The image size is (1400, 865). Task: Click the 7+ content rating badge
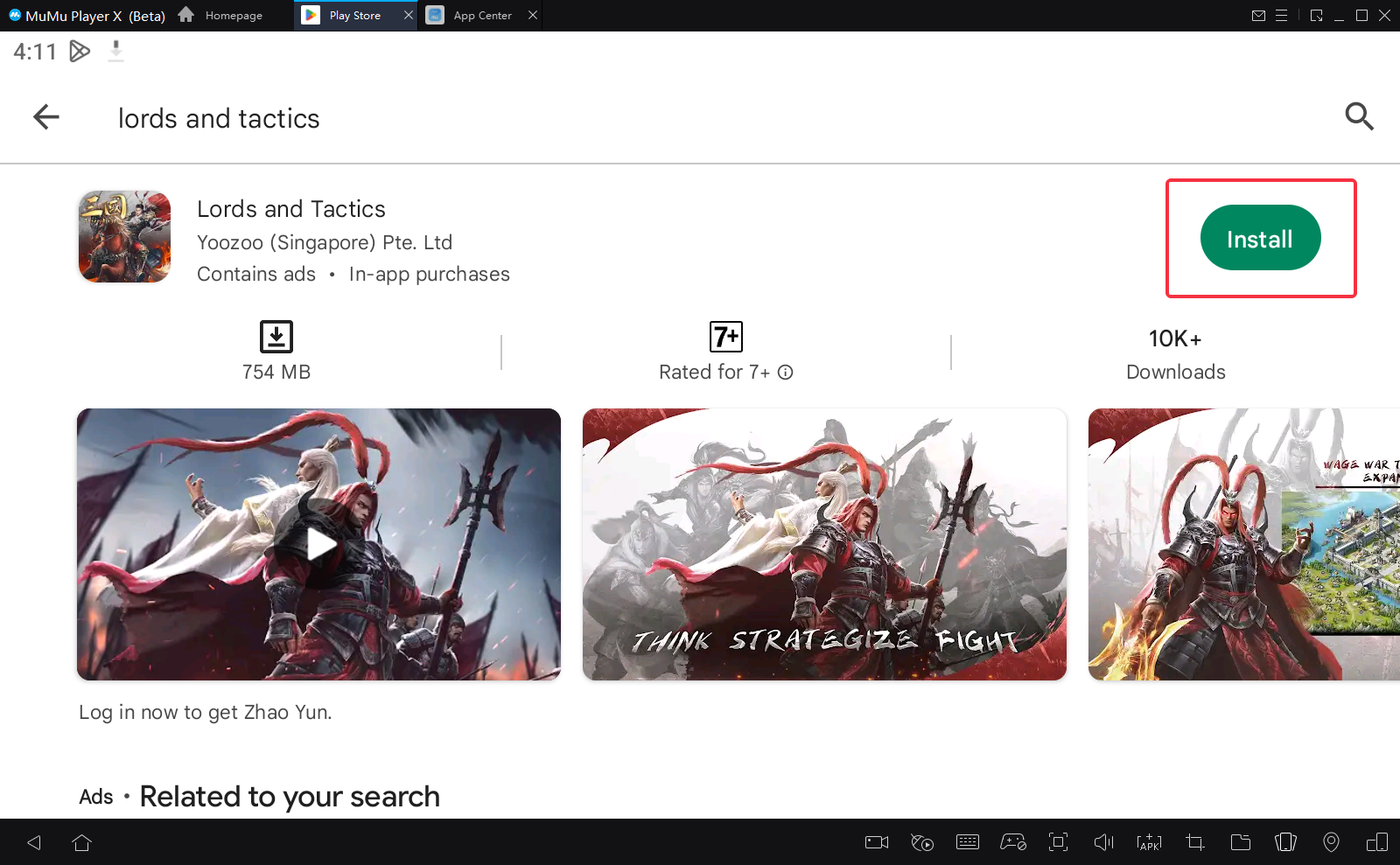click(726, 337)
